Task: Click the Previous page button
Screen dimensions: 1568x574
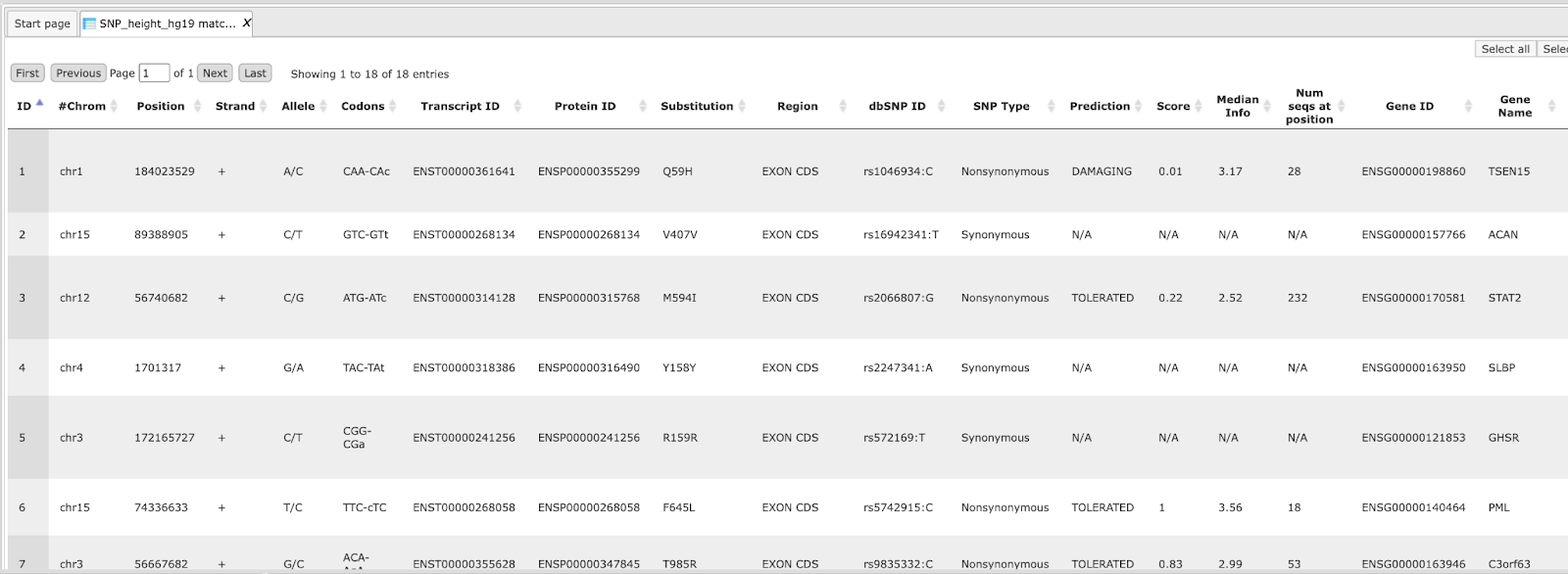Action: pyautogui.click(x=78, y=73)
